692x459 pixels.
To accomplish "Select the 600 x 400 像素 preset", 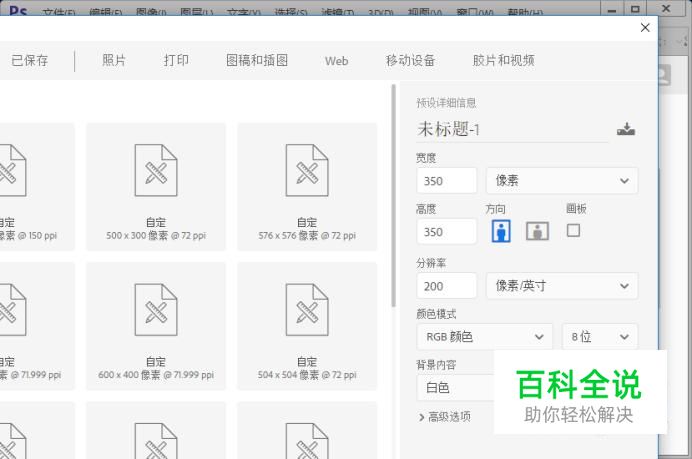I will (156, 326).
